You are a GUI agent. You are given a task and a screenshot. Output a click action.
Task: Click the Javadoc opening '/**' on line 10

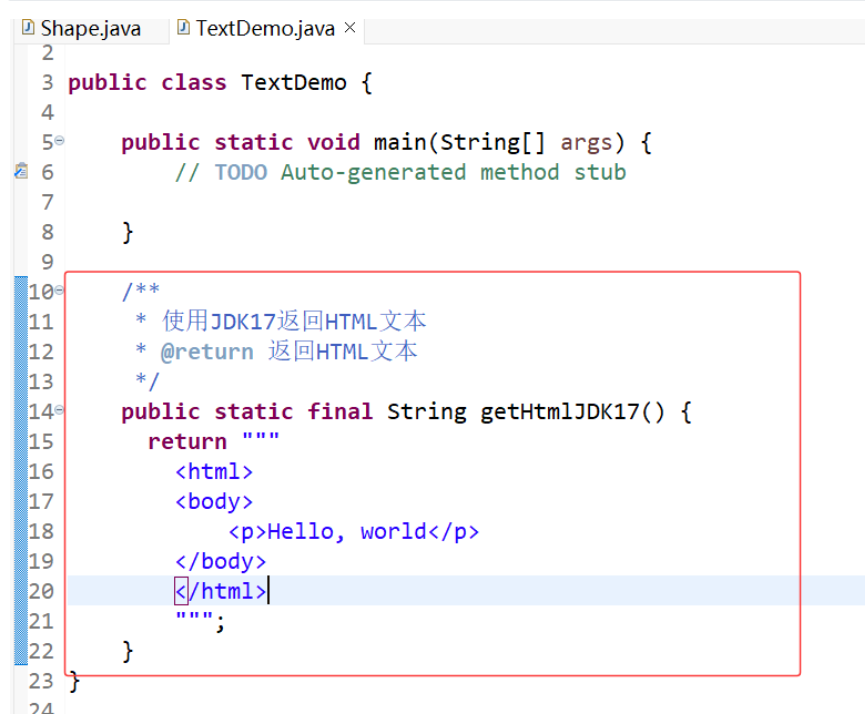[141, 291]
